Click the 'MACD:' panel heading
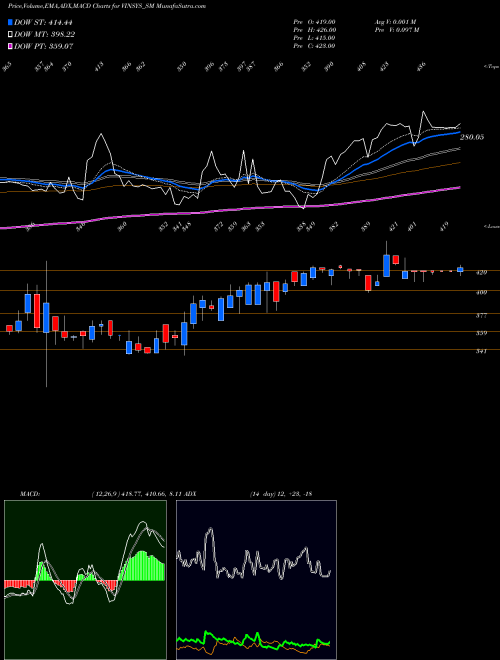Image resolution: width=500 pixels, height=660 pixels. click(x=29, y=494)
